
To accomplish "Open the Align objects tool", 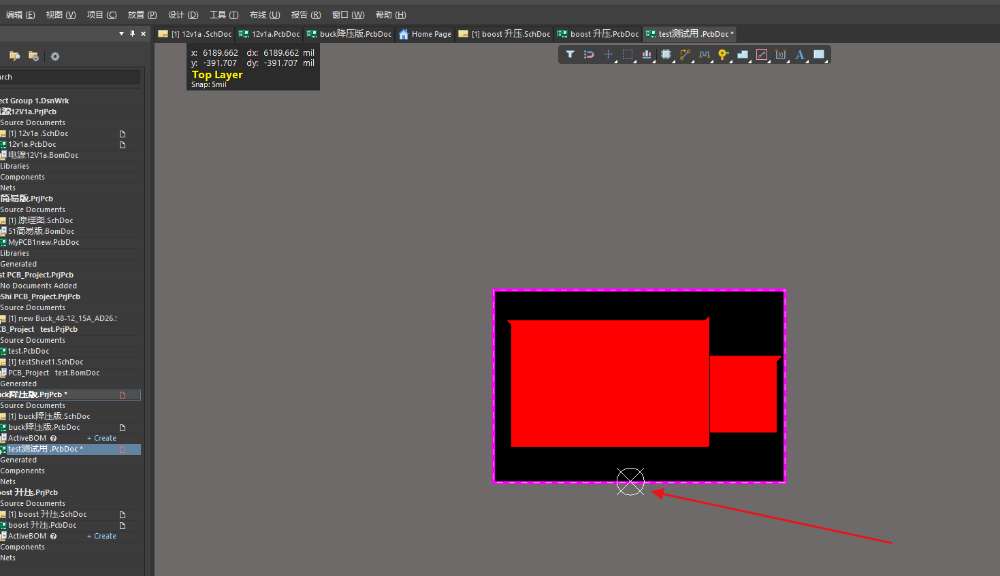I will coord(647,55).
